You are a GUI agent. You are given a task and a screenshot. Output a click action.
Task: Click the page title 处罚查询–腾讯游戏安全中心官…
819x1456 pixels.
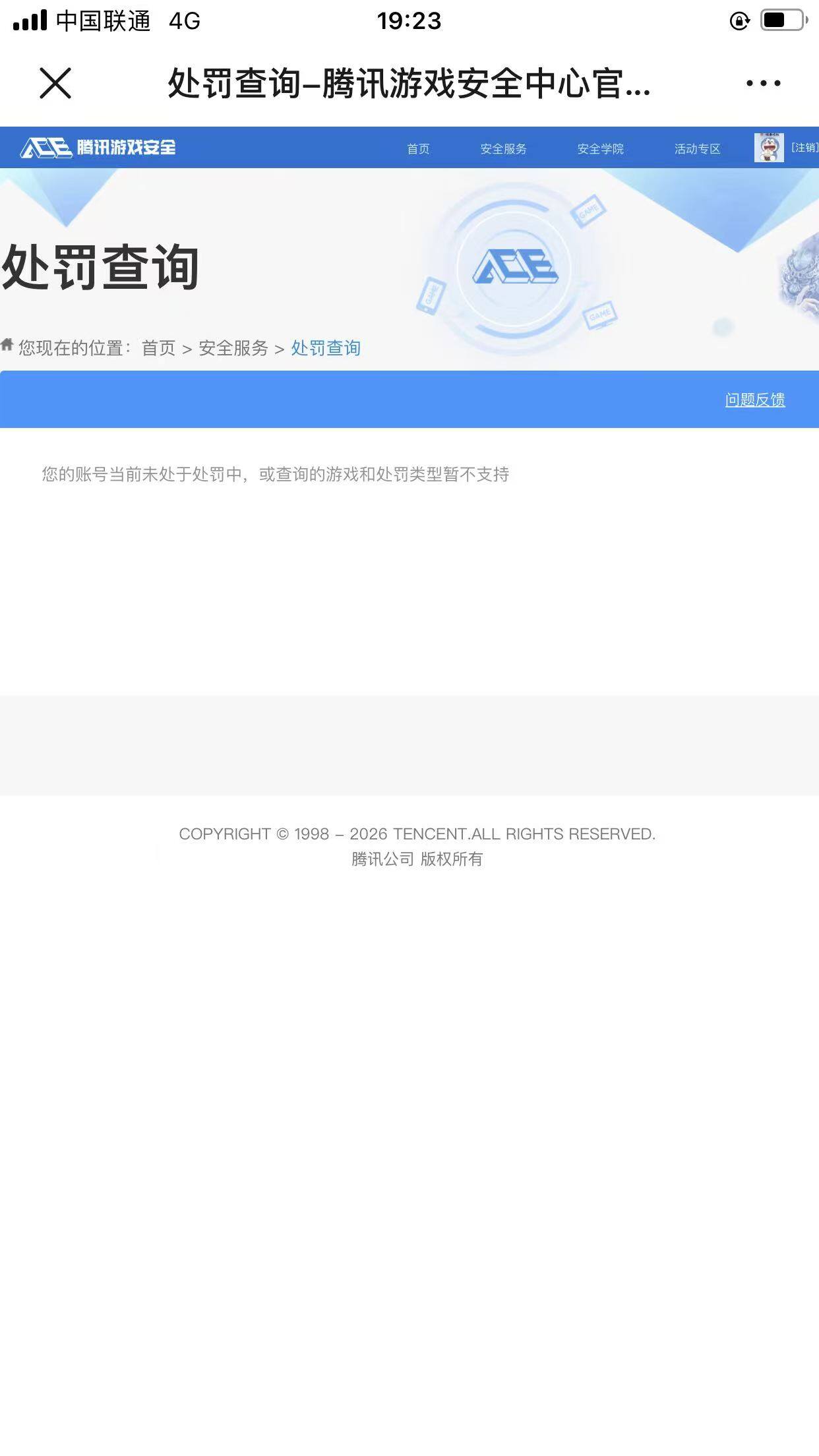click(x=409, y=84)
